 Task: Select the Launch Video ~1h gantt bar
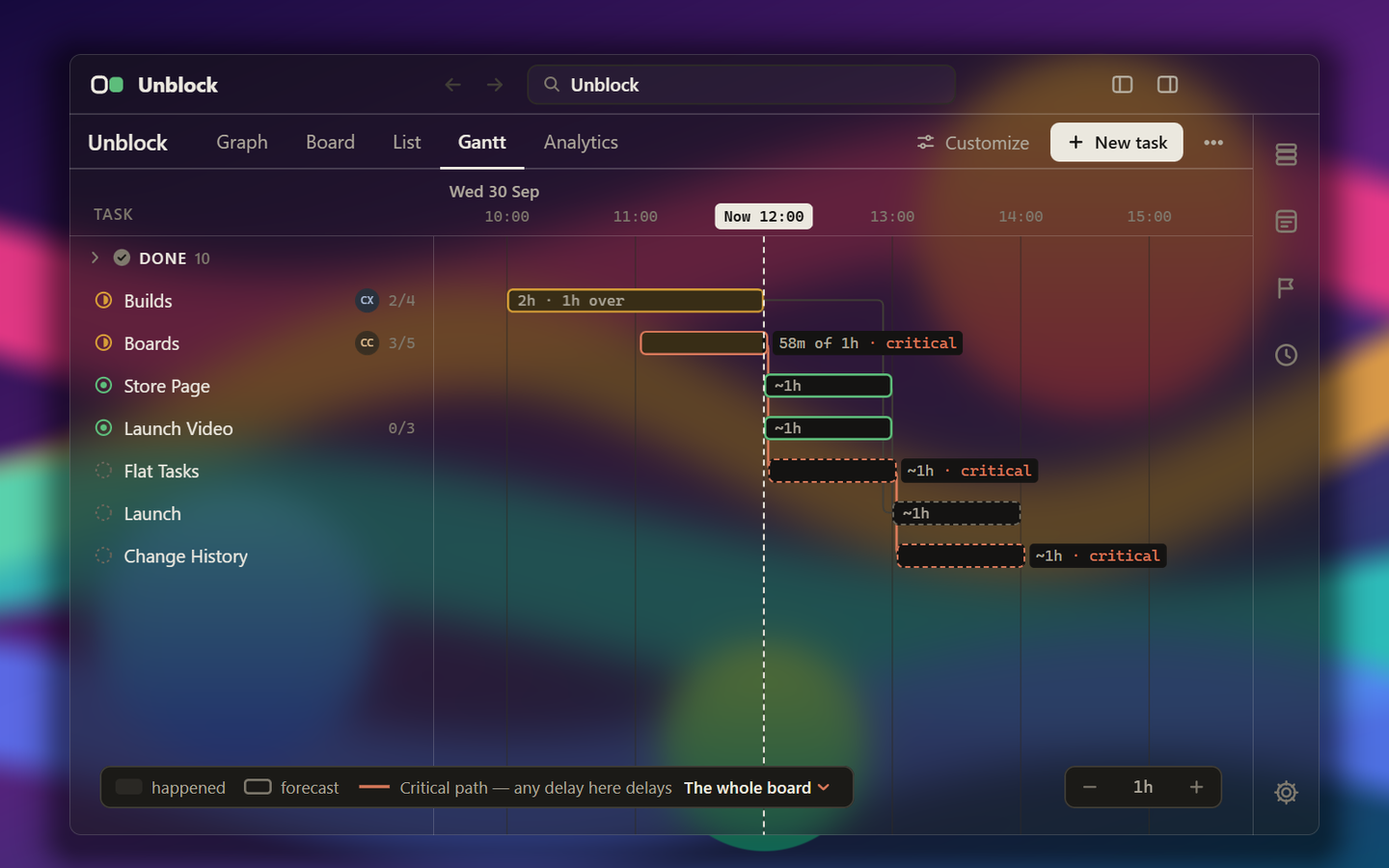[x=828, y=428]
